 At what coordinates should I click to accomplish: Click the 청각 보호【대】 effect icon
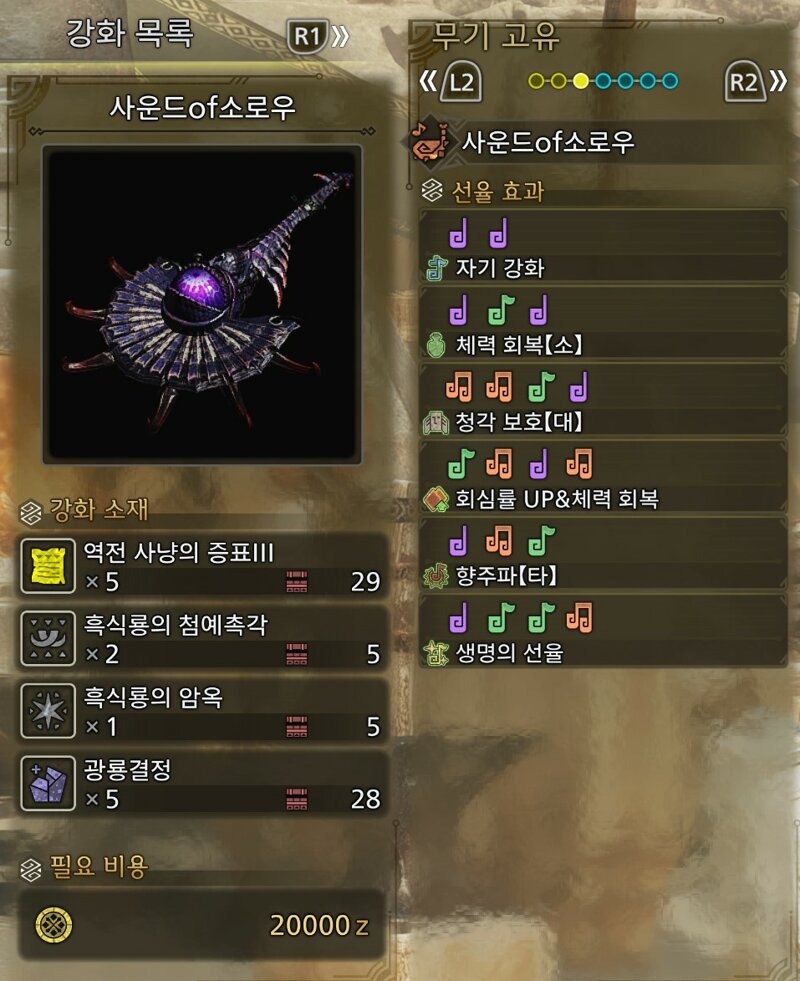436,422
